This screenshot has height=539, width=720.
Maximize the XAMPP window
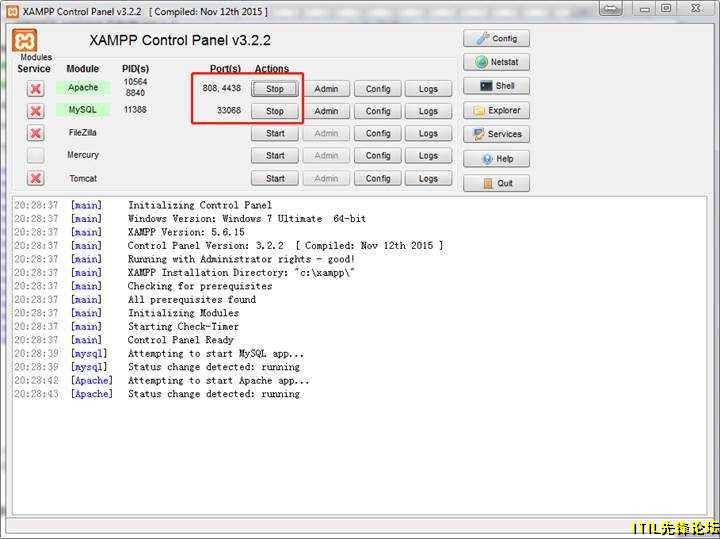(666, 8)
